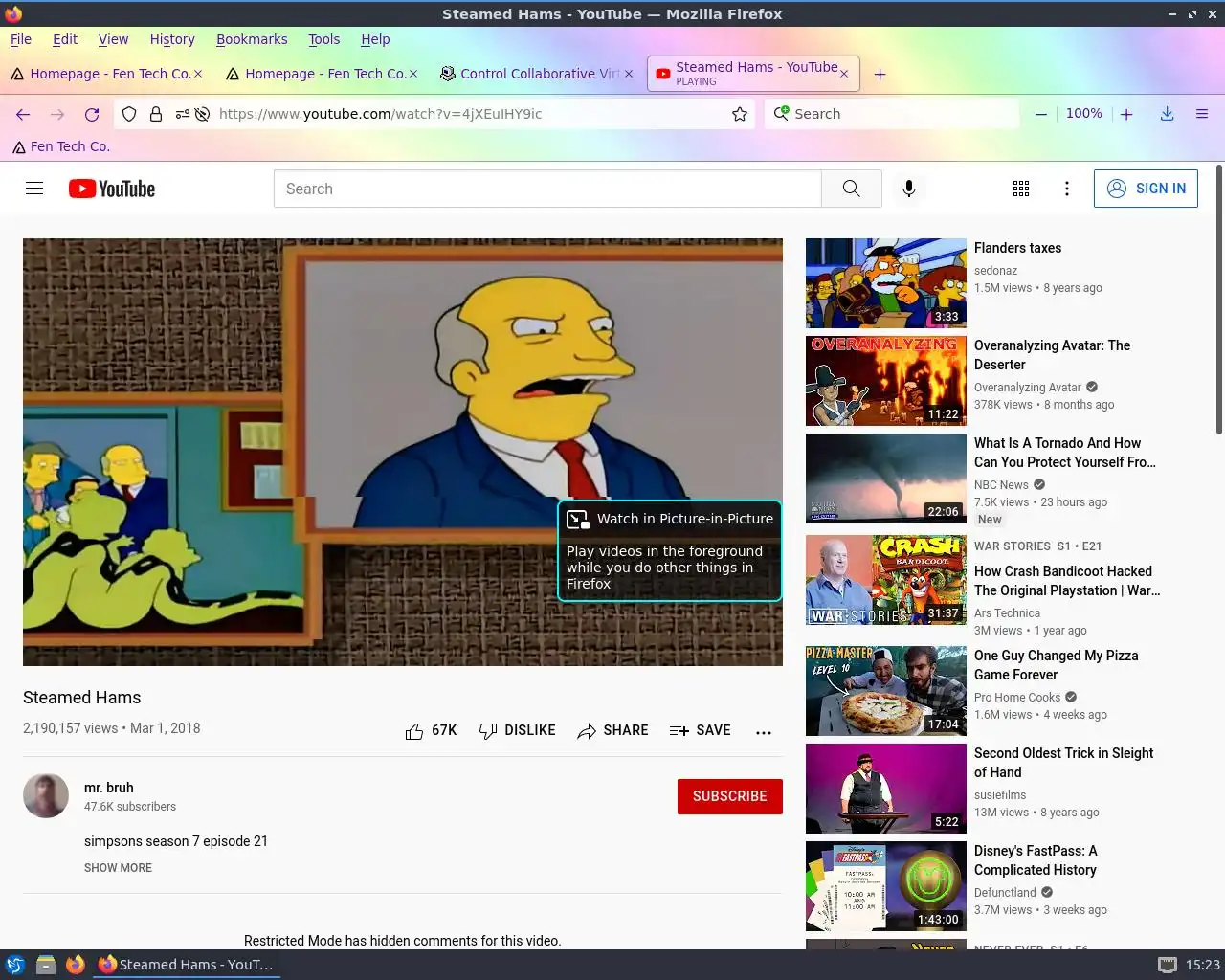
Task: Save the video to a playlist
Action: click(701, 730)
